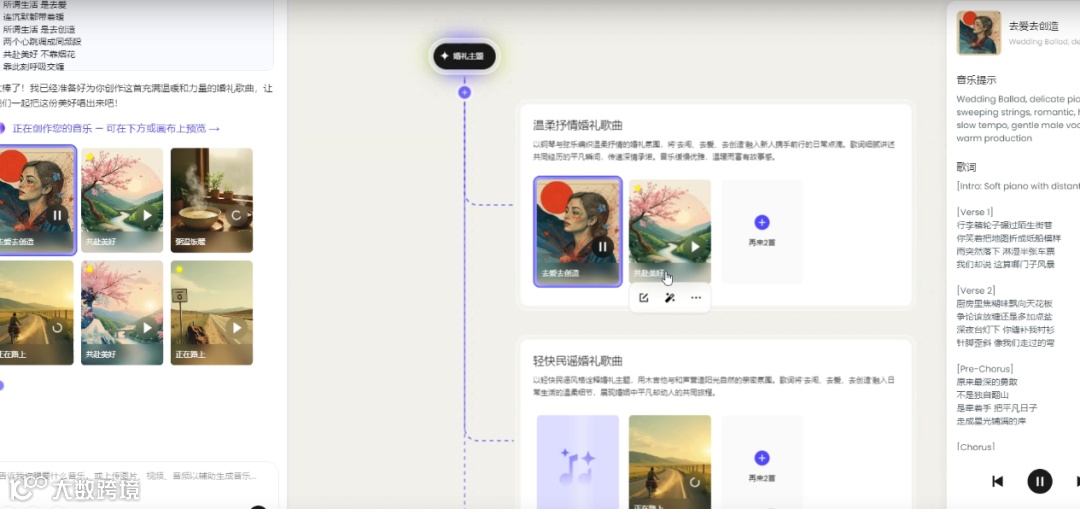Open 正在路上 cover in 轻快民谣婚礼歌曲 card
This screenshot has height=509, width=1080.
tap(669, 462)
